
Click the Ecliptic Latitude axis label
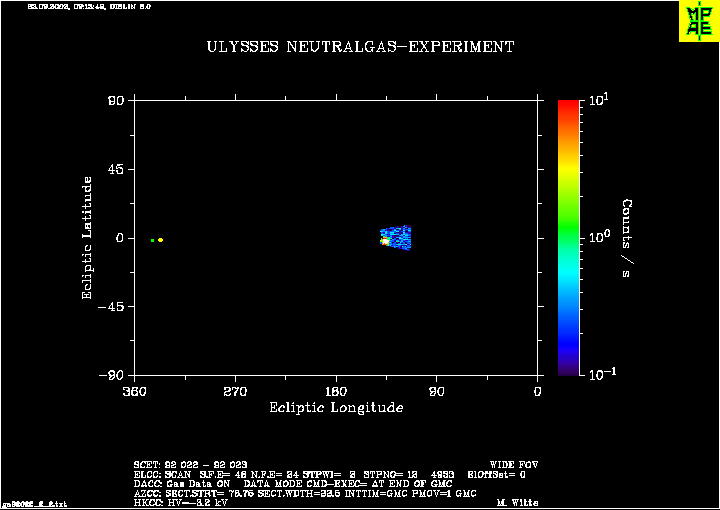click(x=88, y=237)
